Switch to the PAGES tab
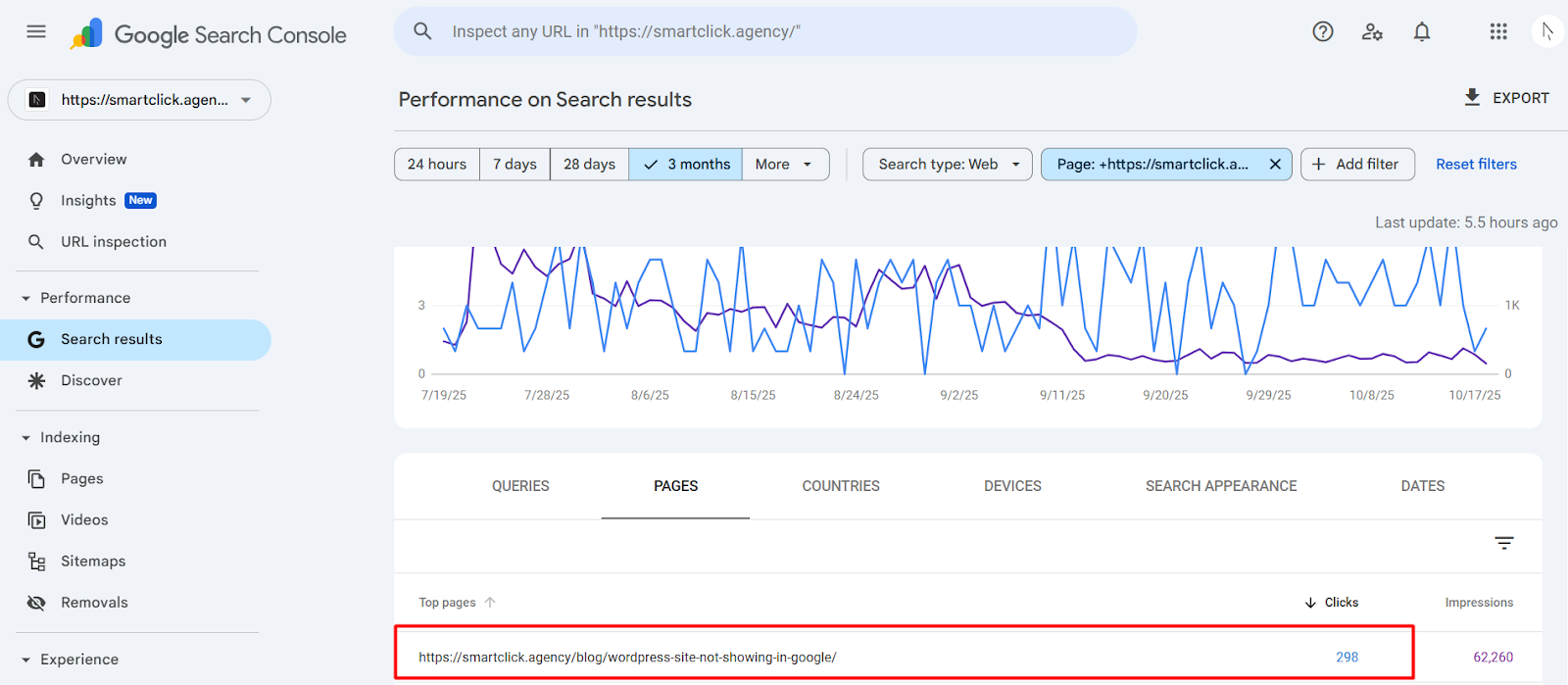This screenshot has width=1568, height=685. pyautogui.click(x=676, y=486)
